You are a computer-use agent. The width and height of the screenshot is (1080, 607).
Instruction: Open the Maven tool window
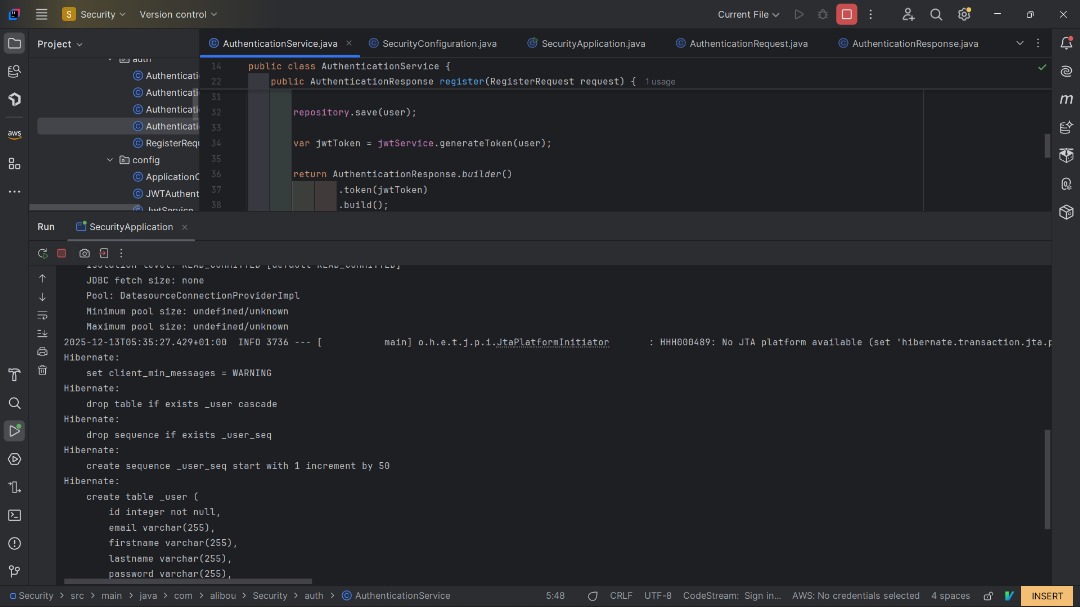pyautogui.click(x=1066, y=99)
